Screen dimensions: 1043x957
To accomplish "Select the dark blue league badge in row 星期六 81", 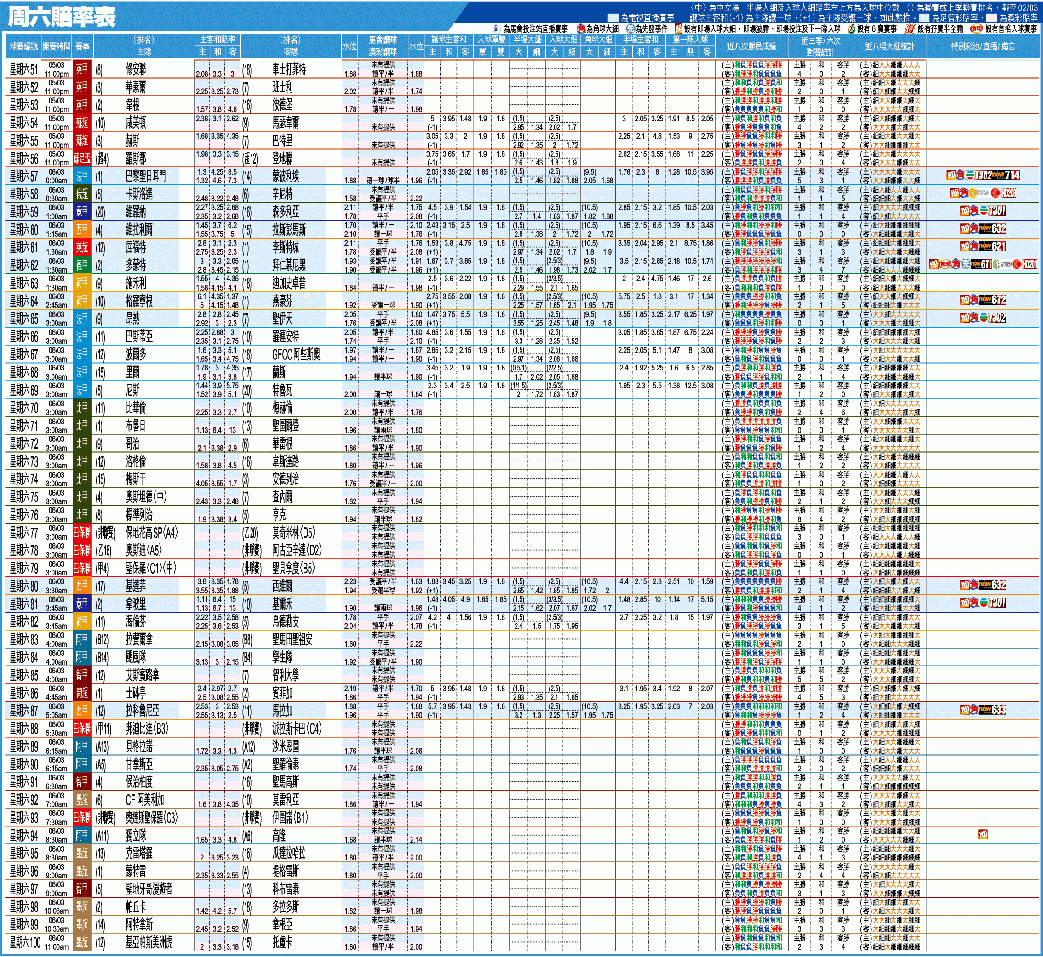I will click(x=82, y=604).
